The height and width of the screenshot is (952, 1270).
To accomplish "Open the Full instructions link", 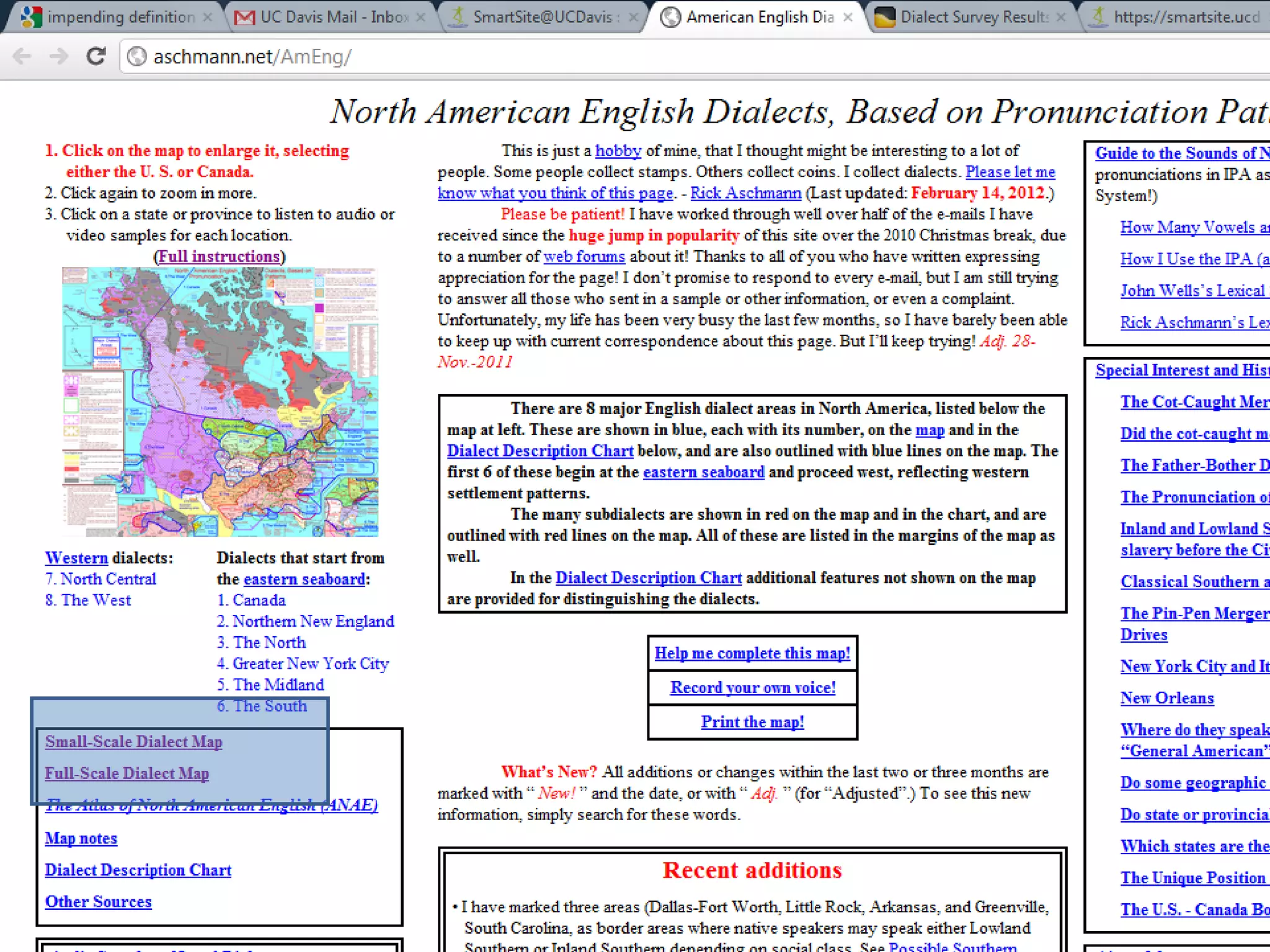I will pyautogui.click(x=220, y=257).
